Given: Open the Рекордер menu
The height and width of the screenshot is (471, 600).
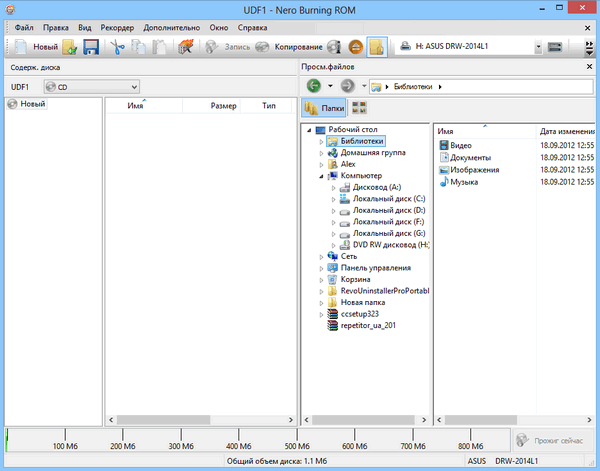Looking at the screenshot, I should [118, 27].
